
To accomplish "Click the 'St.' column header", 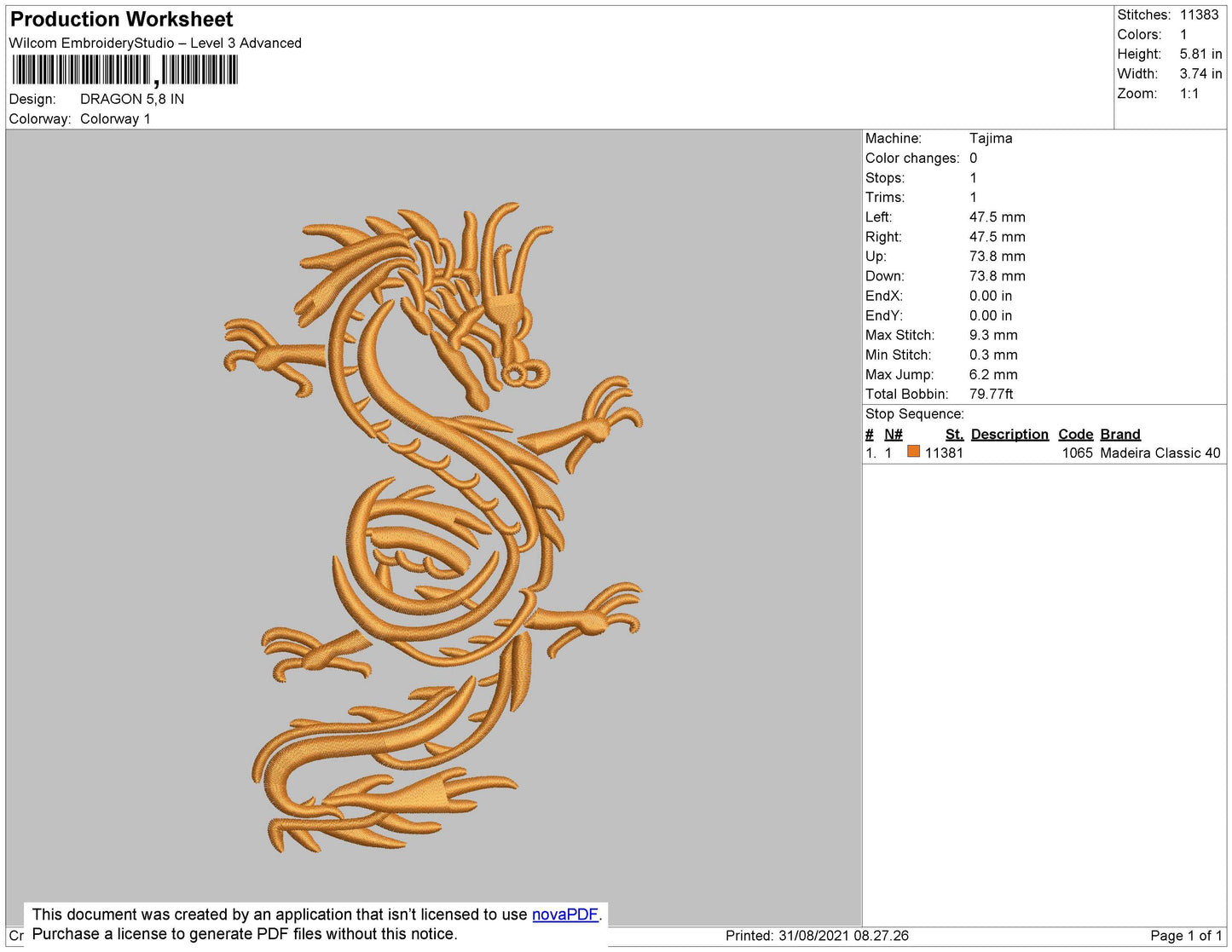I will (x=954, y=435).
